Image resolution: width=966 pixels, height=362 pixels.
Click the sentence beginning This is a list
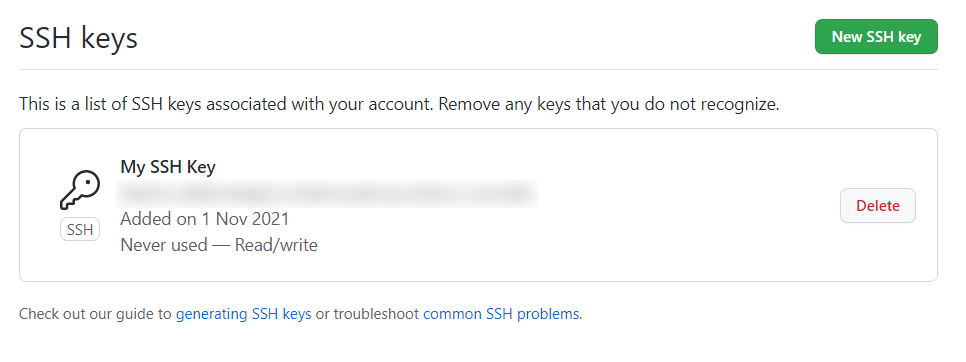[x=226, y=104]
